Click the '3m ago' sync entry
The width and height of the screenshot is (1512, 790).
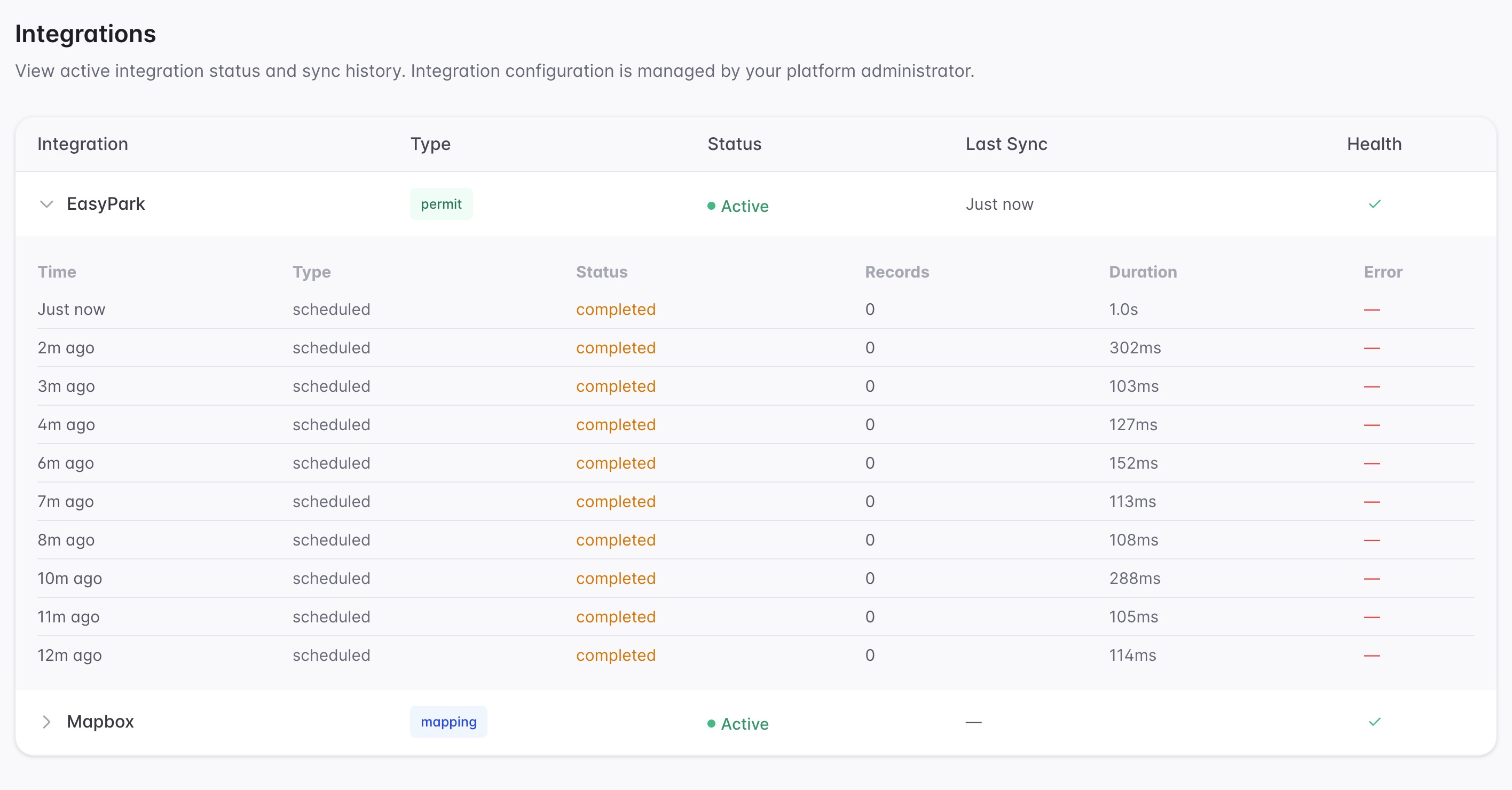tap(66, 386)
